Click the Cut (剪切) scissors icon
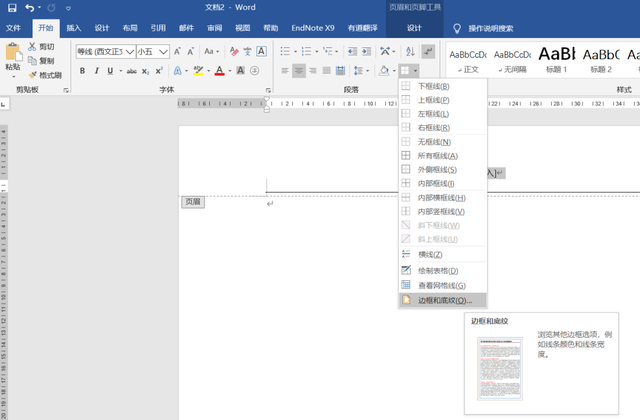 click(32, 47)
